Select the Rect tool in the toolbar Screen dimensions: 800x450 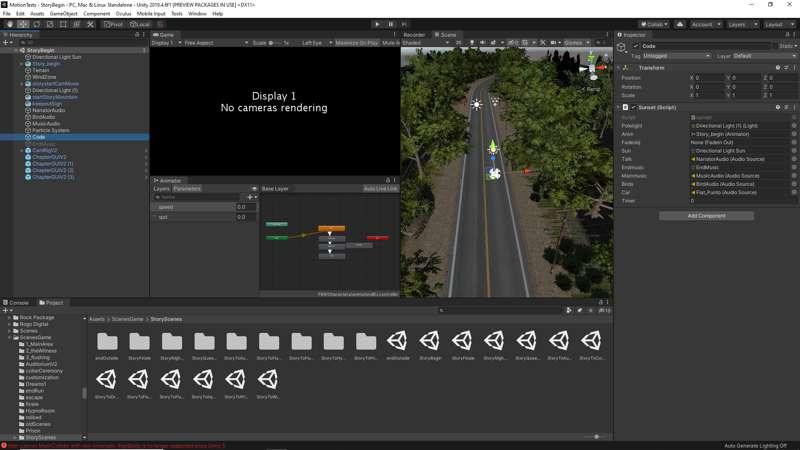tap(63, 24)
